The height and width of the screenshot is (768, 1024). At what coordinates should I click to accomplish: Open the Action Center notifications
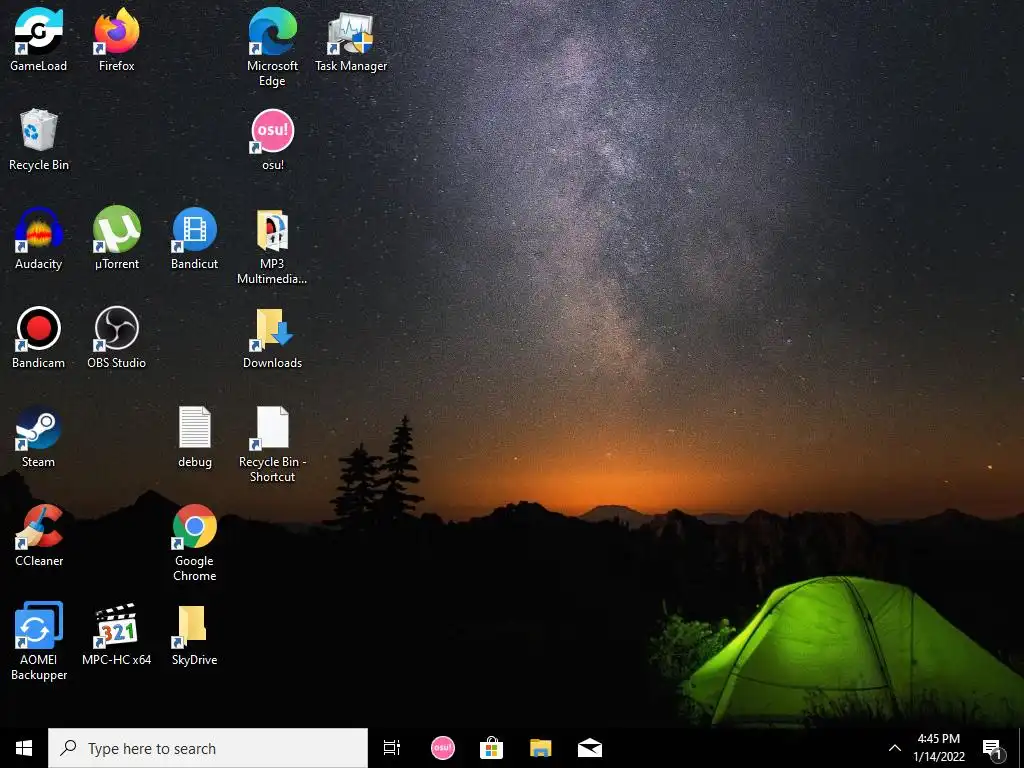click(x=993, y=749)
